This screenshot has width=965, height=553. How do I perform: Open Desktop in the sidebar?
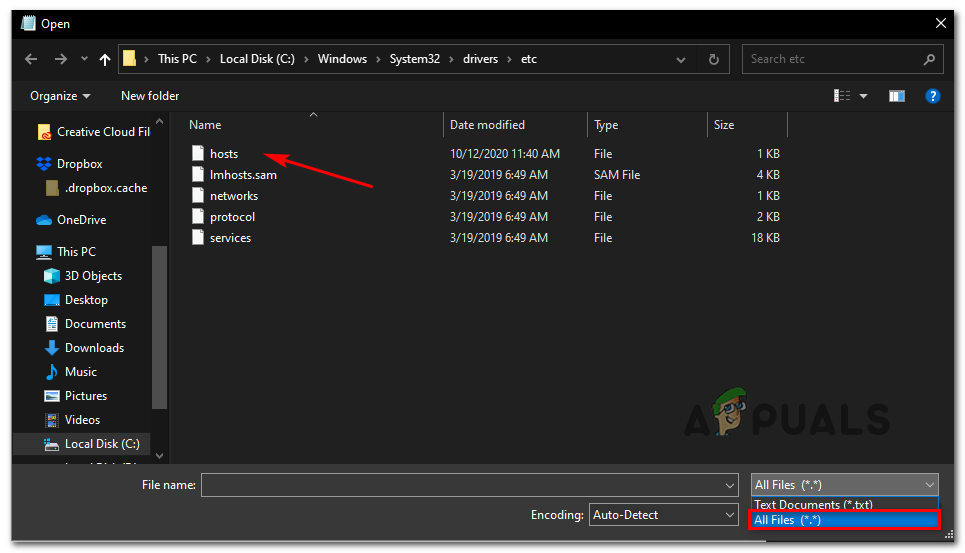(x=76, y=300)
